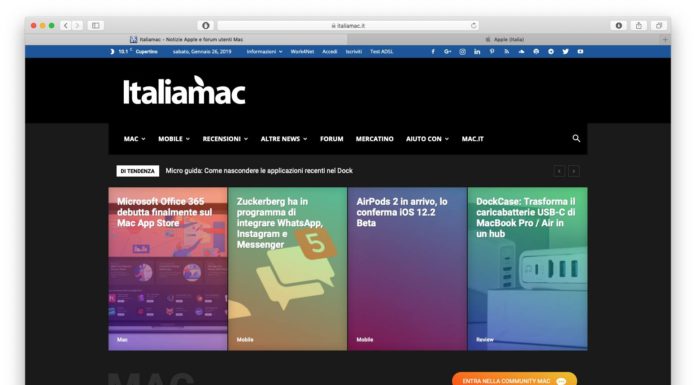Open the Twitter social icon
Viewport: 696px width, 385px height.
(x=566, y=52)
